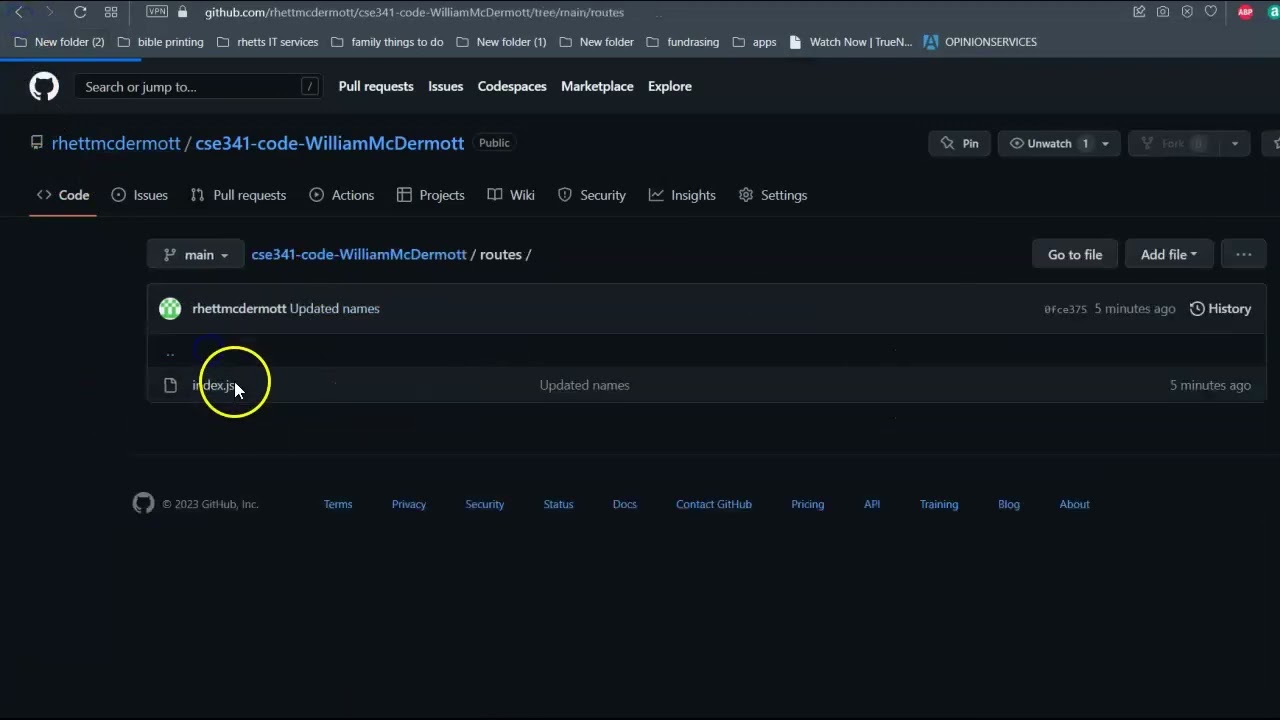Open Explore in the top navigation
This screenshot has width=1280, height=720.
coord(670,86)
